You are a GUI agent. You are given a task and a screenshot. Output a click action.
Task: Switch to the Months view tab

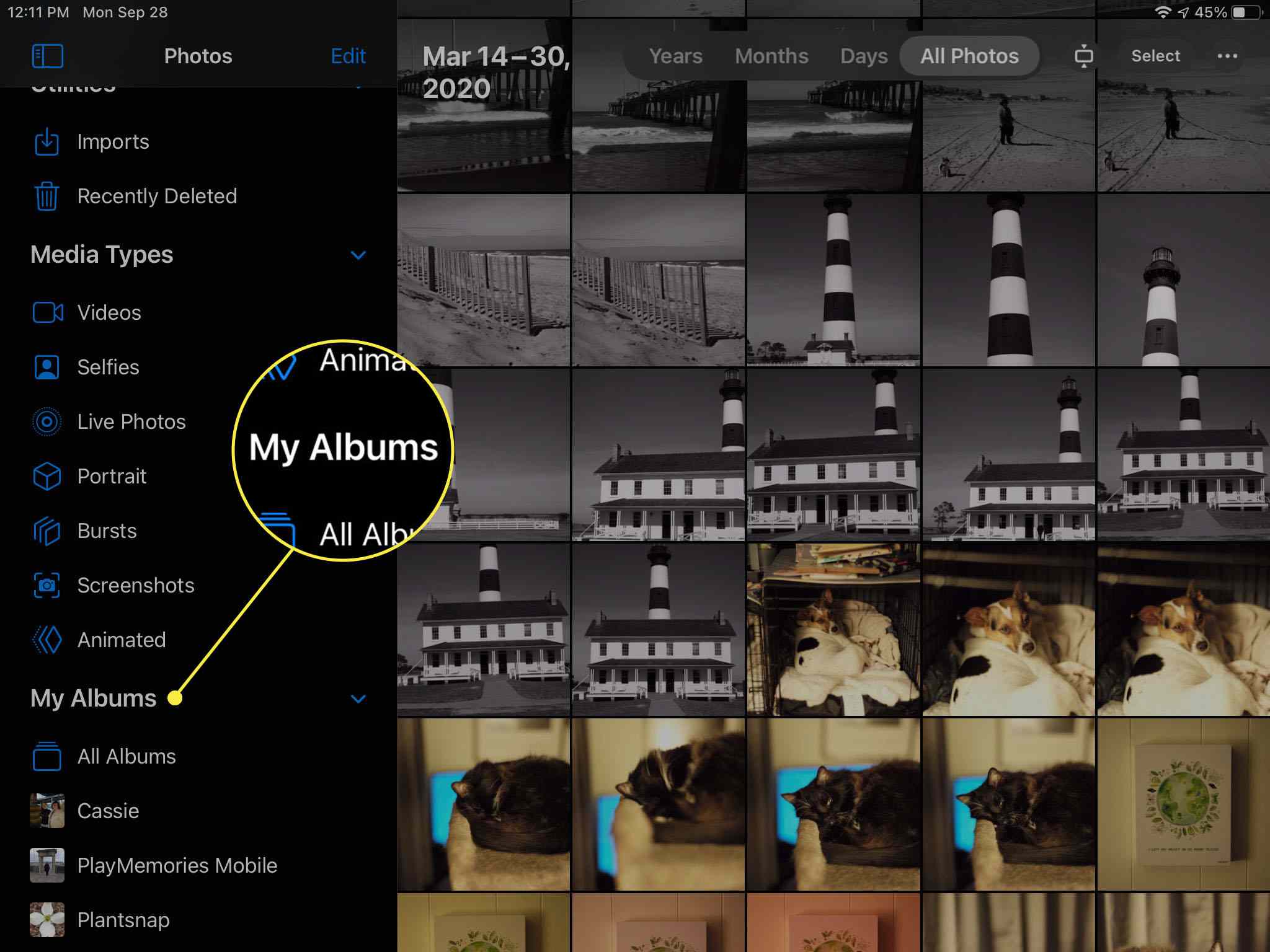pos(770,56)
